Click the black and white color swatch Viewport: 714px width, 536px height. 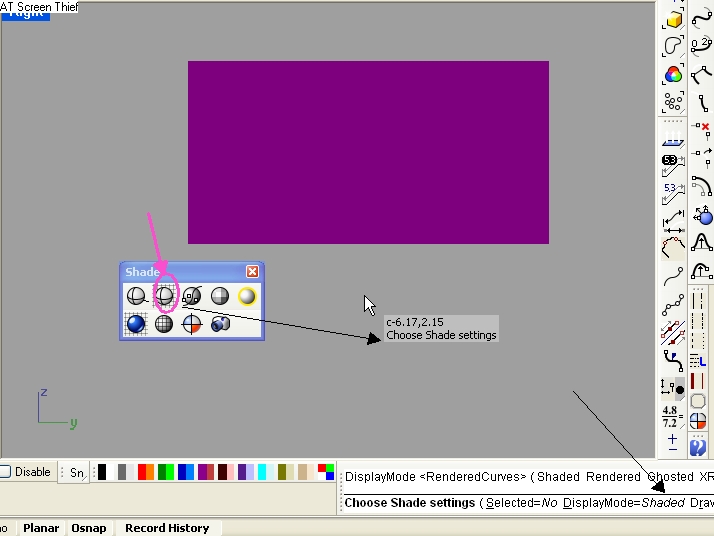(x=106, y=472)
